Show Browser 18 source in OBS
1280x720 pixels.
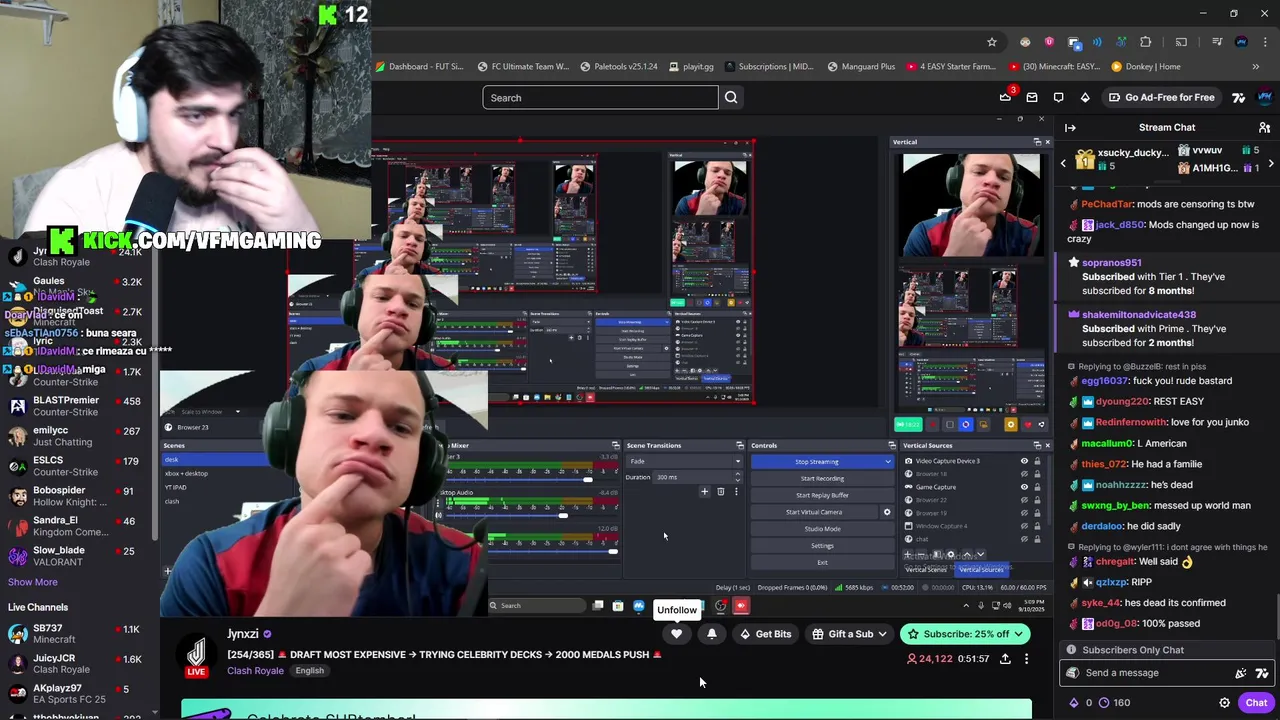[x=1024, y=474]
